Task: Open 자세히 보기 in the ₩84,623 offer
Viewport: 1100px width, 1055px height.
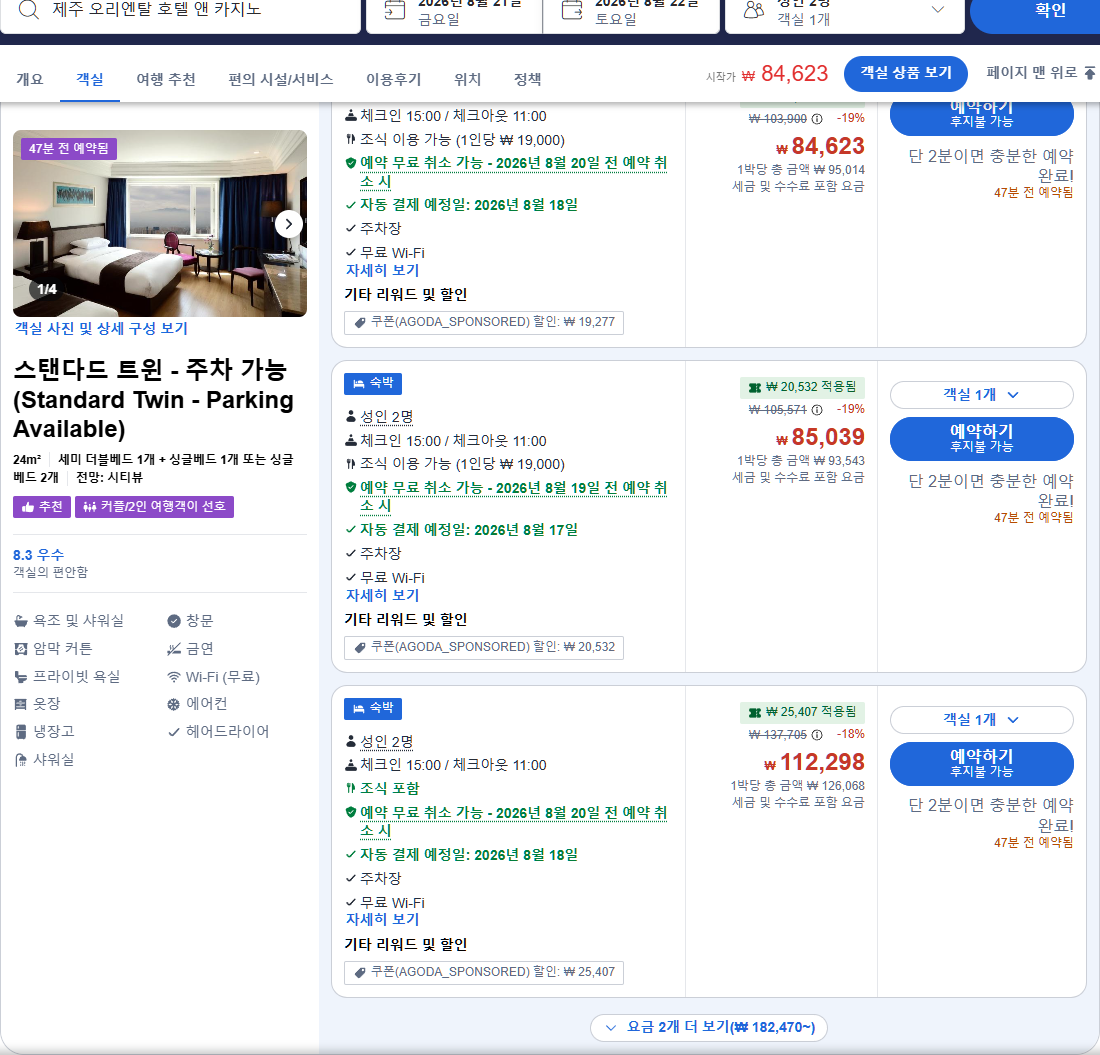Action: 382,270
